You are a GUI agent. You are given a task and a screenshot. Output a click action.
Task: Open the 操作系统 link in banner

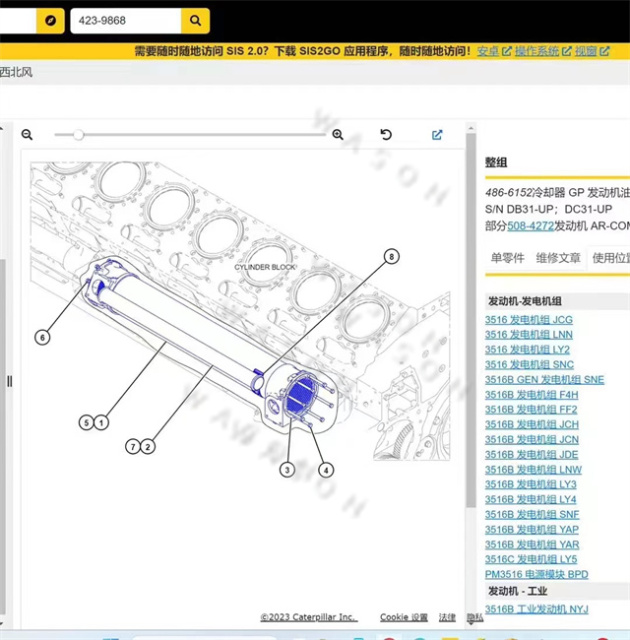536,51
